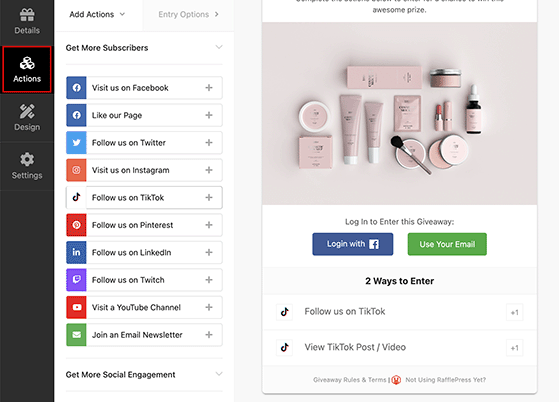Open the Details gift icon section
Viewport: 559px width, 402px height.
coord(27,21)
